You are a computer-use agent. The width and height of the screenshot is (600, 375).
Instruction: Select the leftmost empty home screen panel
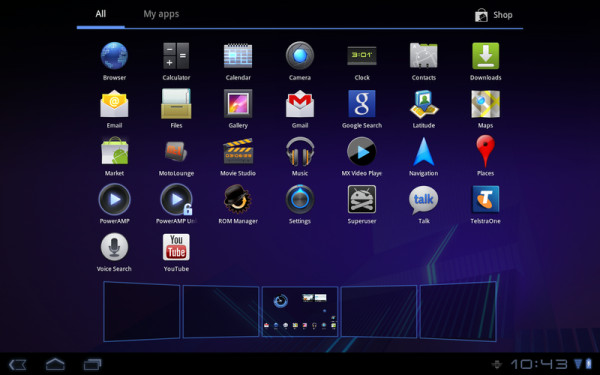click(x=142, y=311)
